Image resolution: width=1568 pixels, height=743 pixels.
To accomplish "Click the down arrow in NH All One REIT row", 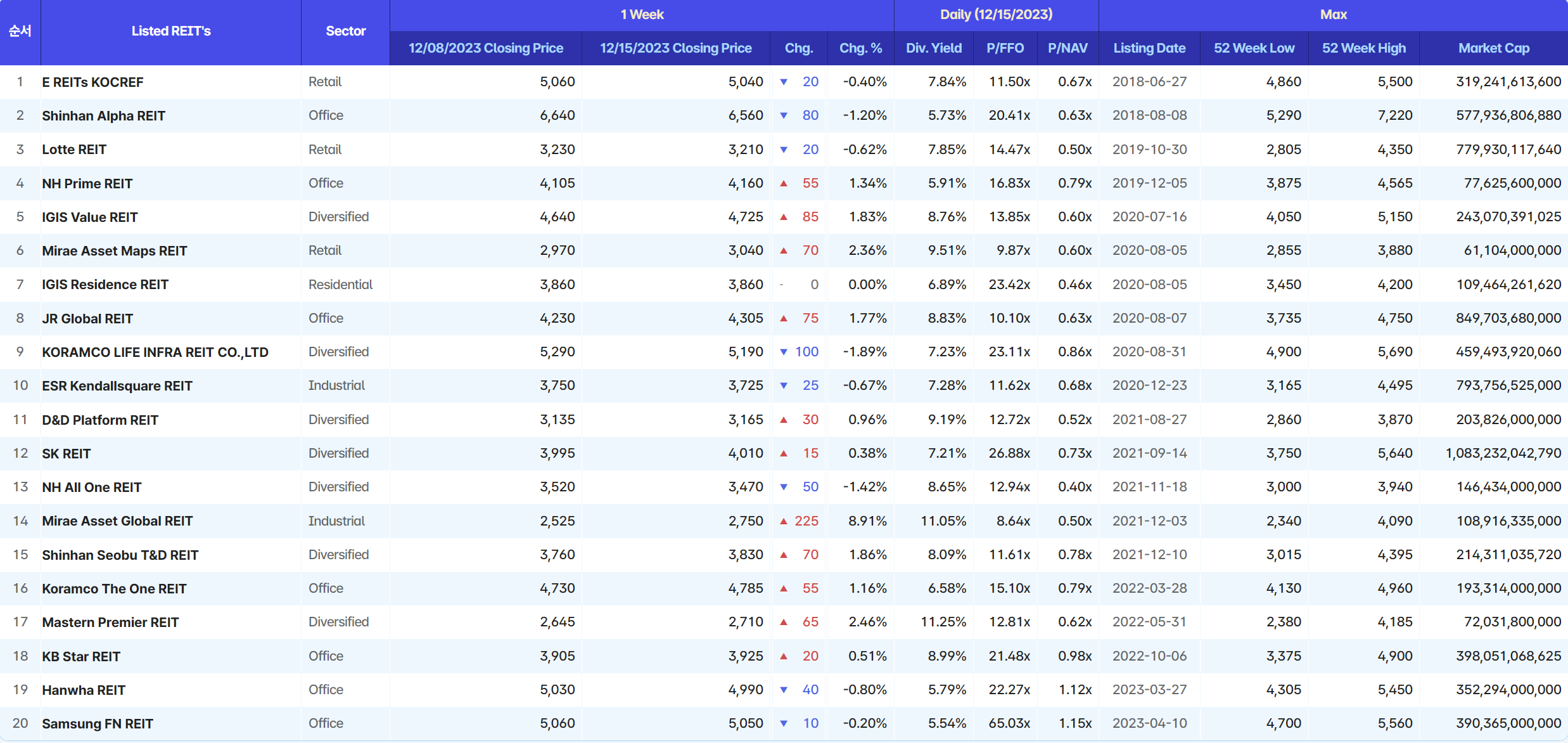I will tap(784, 487).
